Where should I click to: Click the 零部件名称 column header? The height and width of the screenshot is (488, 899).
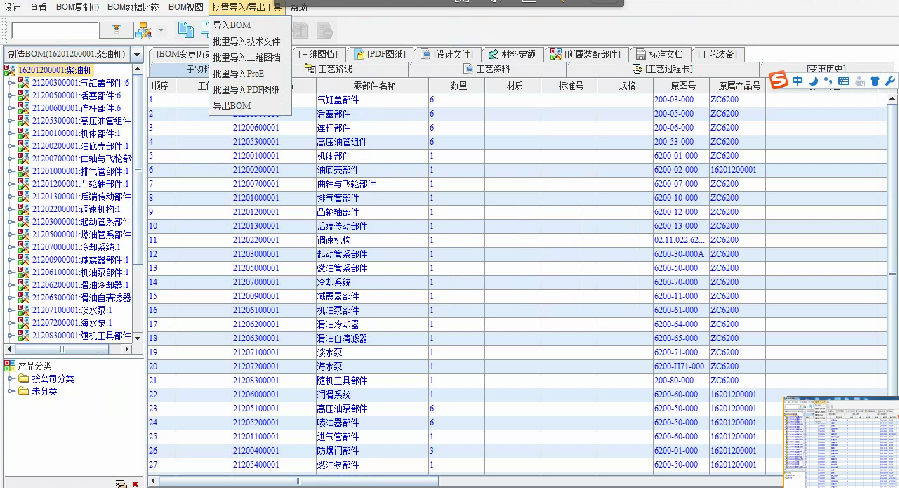373,86
